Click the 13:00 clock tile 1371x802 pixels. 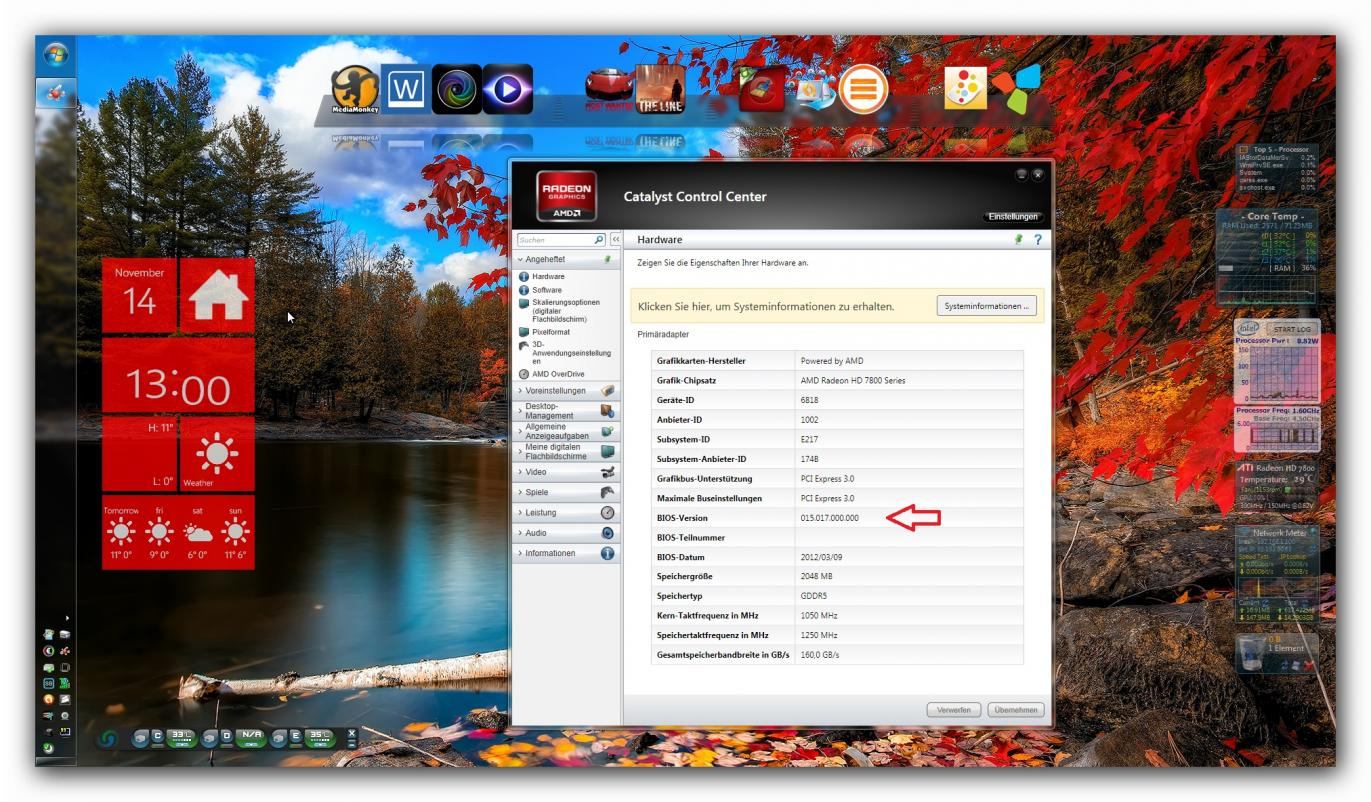pos(178,376)
